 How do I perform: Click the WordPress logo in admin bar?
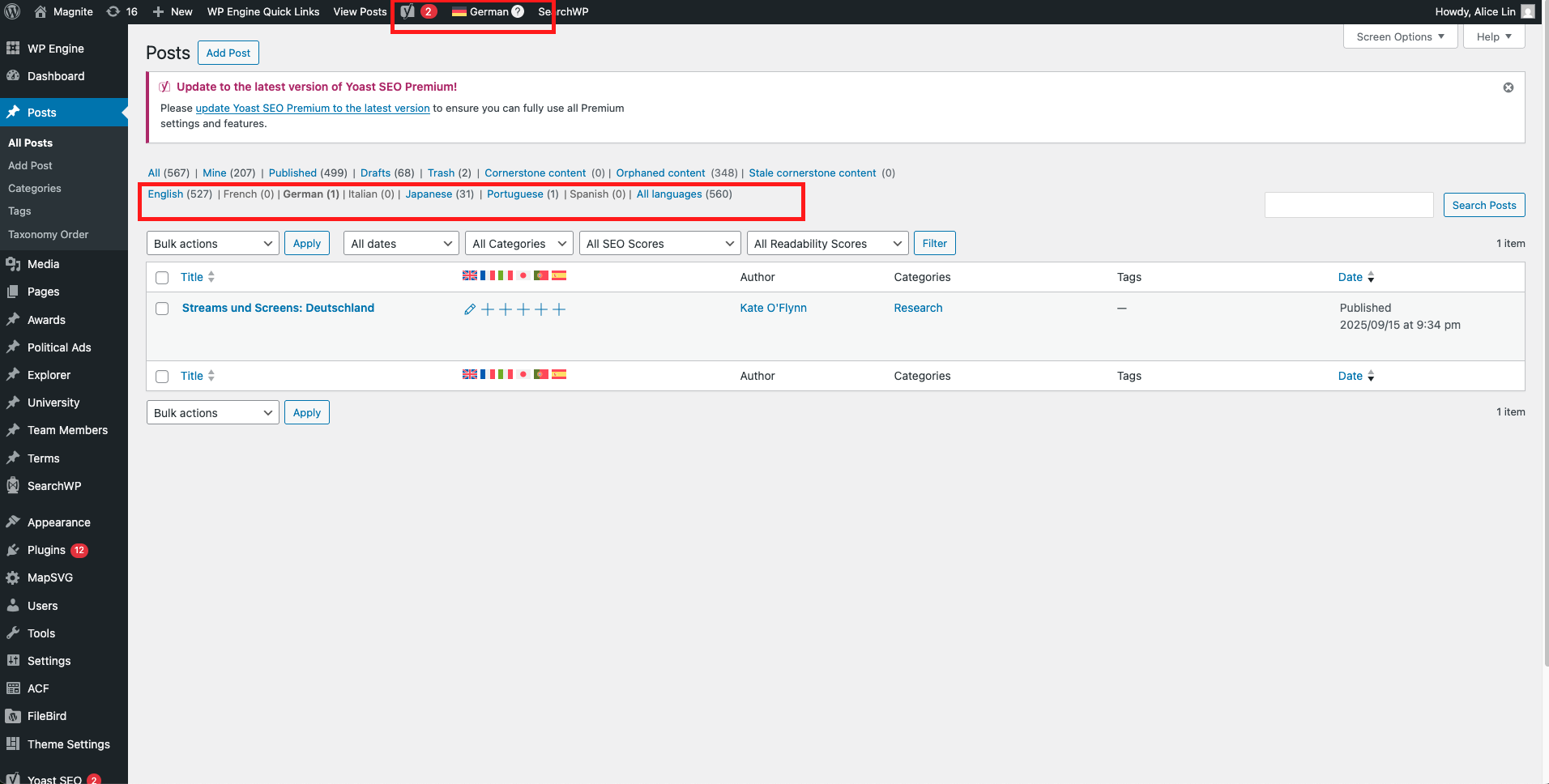click(12, 11)
